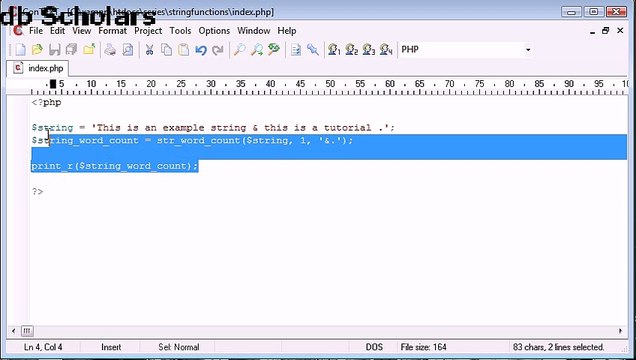This screenshot has width=636, height=360.
Task: Open Replace with green arrows icon
Action: click(274, 49)
